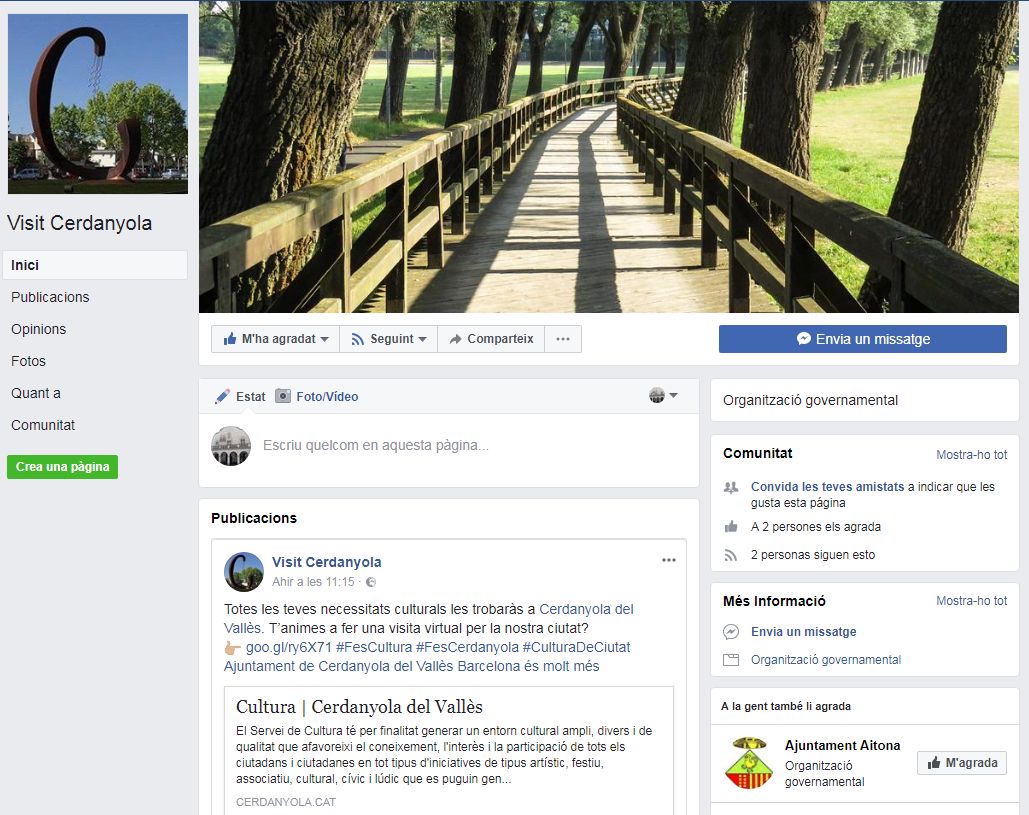Image resolution: width=1029 pixels, height=815 pixels.
Task: Click the CERDANYOLA.CAT source text
Action: 285,802
